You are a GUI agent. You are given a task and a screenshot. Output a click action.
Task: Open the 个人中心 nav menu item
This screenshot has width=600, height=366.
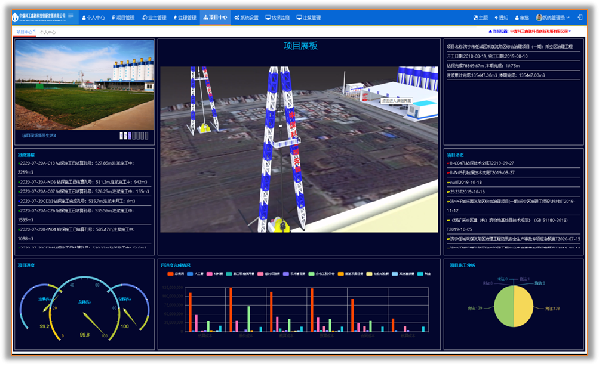(x=93, y=18)
